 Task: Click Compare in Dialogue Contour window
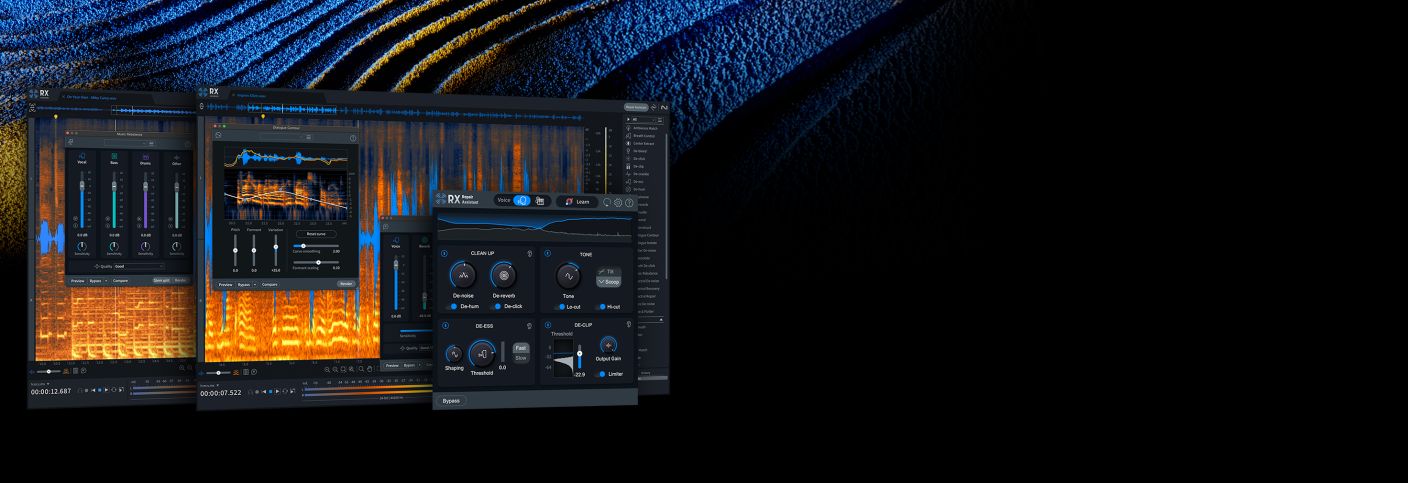(269, 284)
